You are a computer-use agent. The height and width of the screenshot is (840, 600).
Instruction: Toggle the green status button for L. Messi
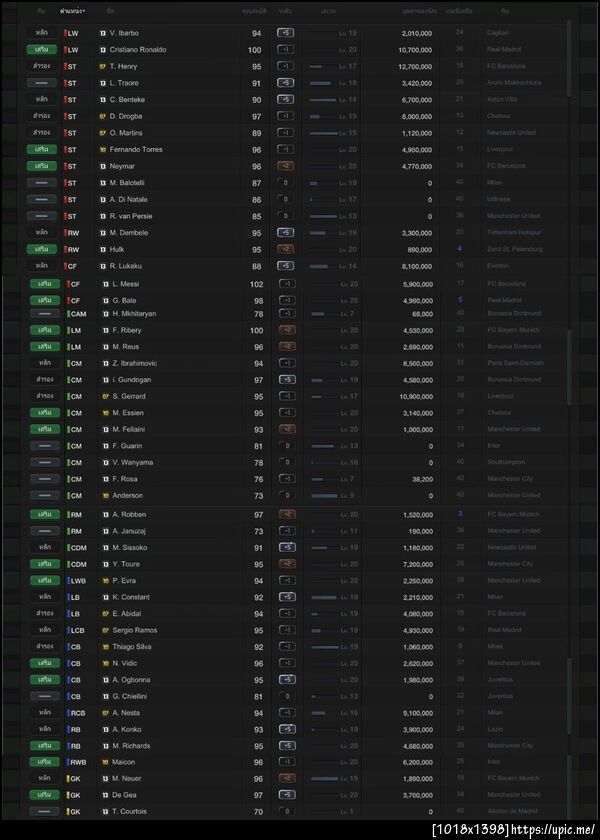coord(43,284)
